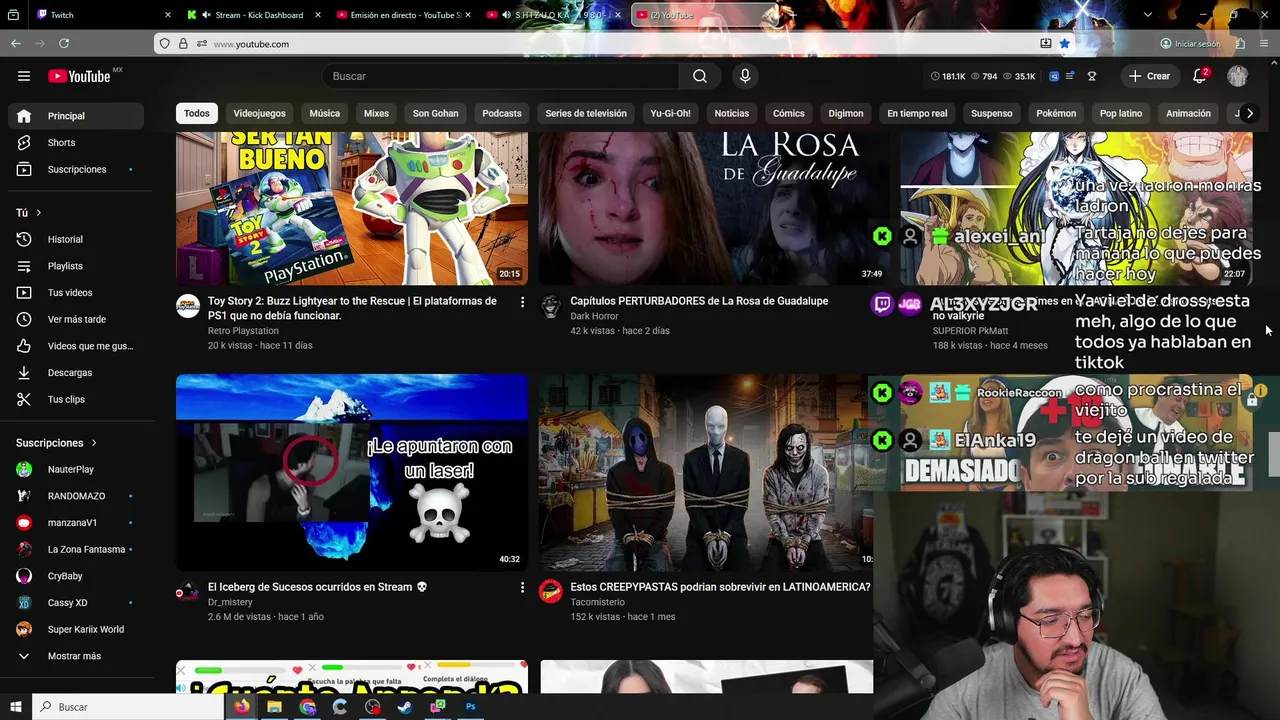Viewport: 1280px width, 720px height.
Task: Click the Crear button
Action: click(1149, 76)
